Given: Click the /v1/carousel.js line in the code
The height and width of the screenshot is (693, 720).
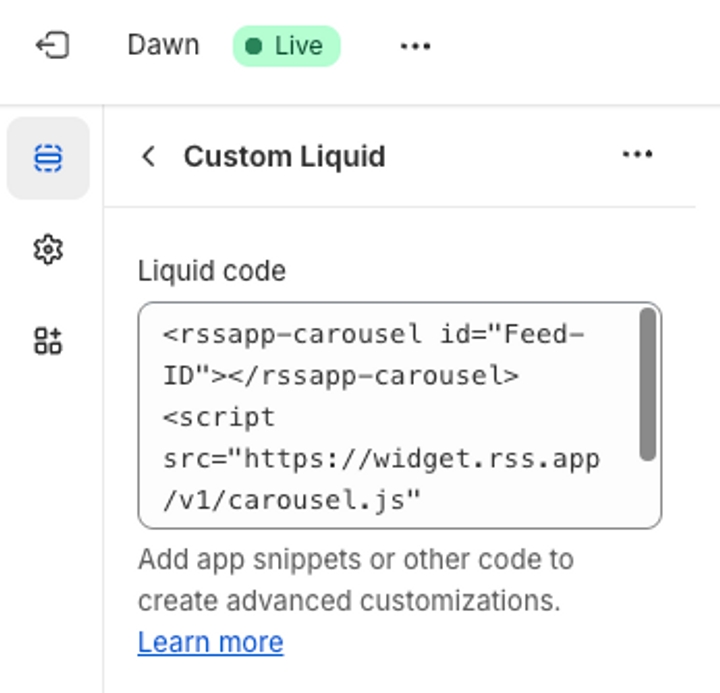Looking at the screenshot, I should (x=292, y=500).
